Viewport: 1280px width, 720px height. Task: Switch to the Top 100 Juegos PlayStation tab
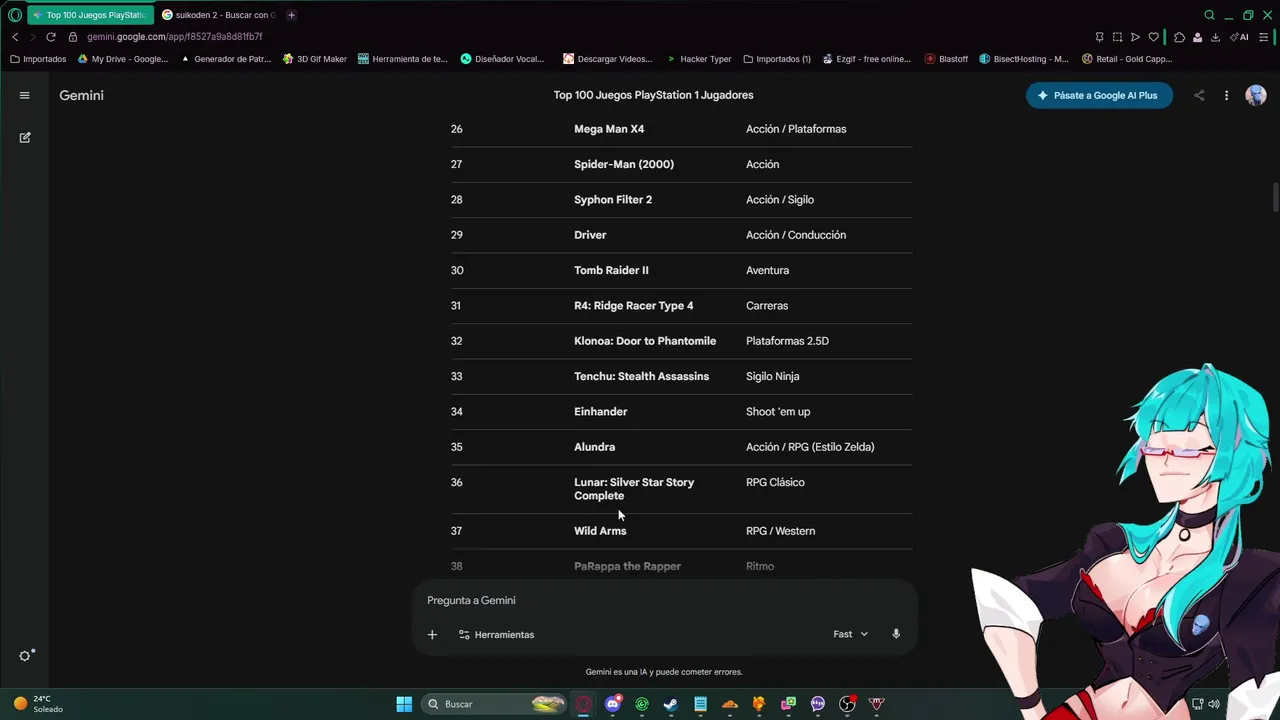90,15
